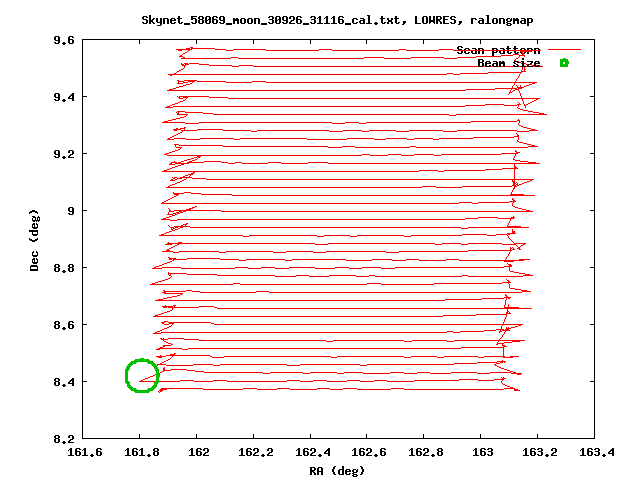Click RA tick label 162
This screenshot has width=640, height=480.
(x=198, y=452)
